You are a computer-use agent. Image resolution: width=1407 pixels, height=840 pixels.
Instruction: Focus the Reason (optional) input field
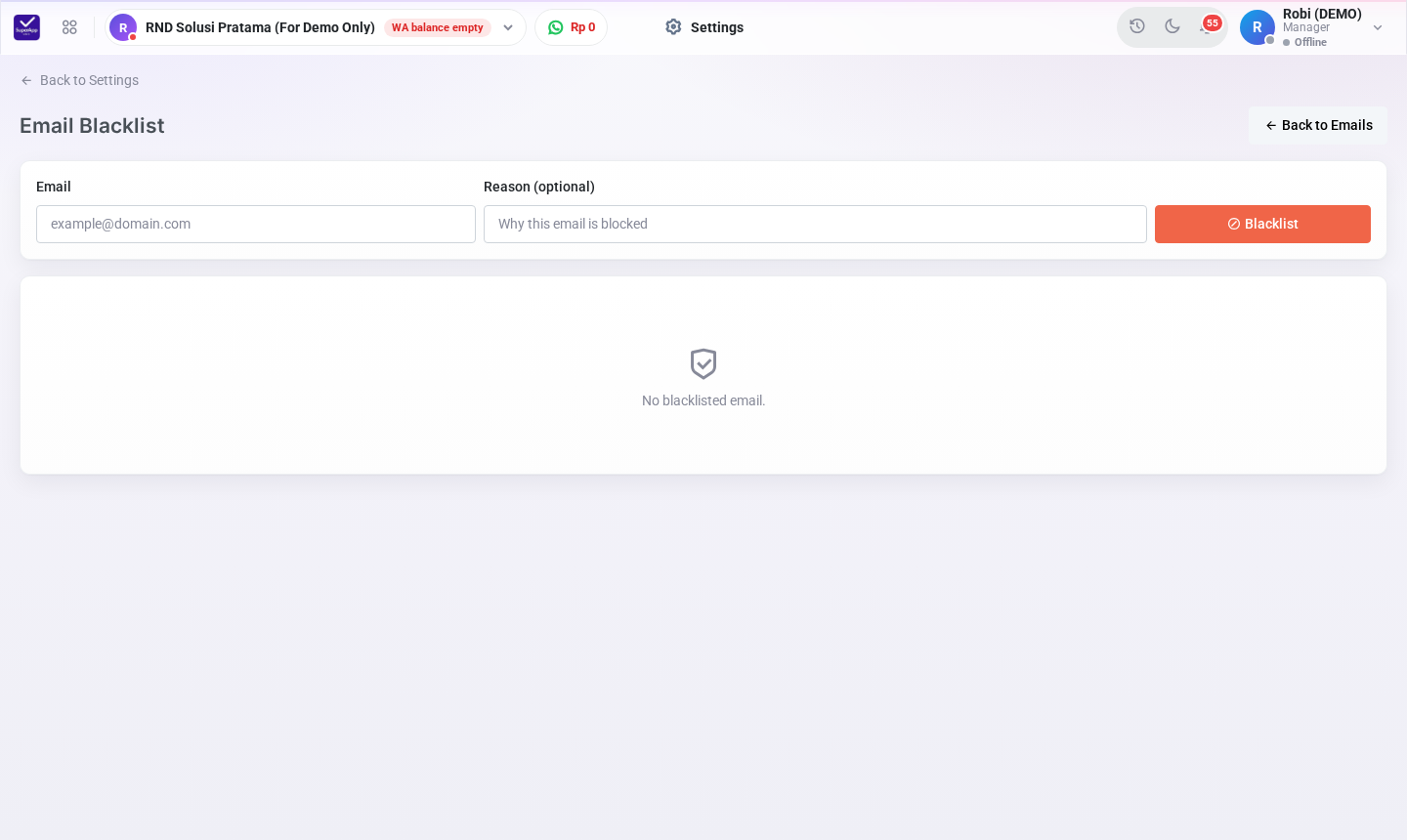815,224
